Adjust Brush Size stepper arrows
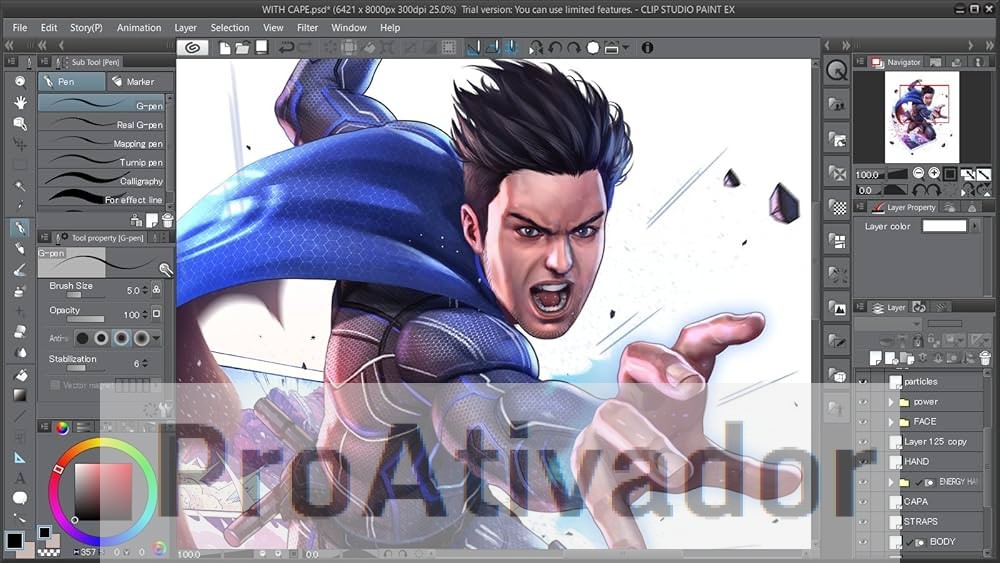Image resolution: width=1000 pixels, height=563 pixels. coord(145,290)
